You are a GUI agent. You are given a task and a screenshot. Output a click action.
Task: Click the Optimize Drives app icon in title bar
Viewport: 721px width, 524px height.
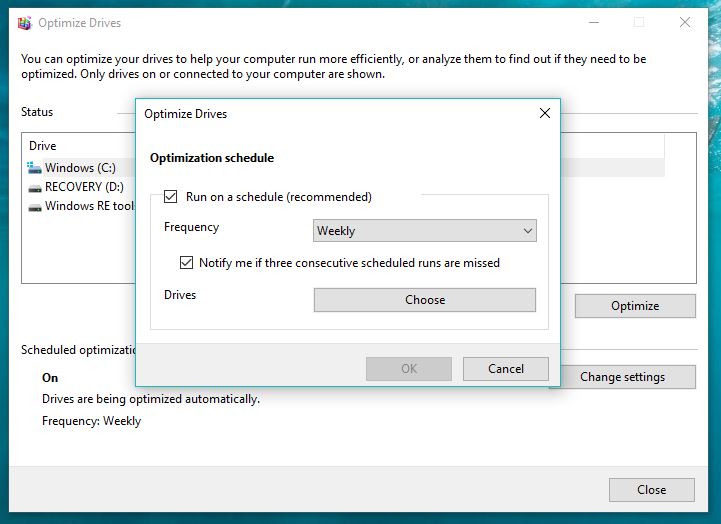24,22
